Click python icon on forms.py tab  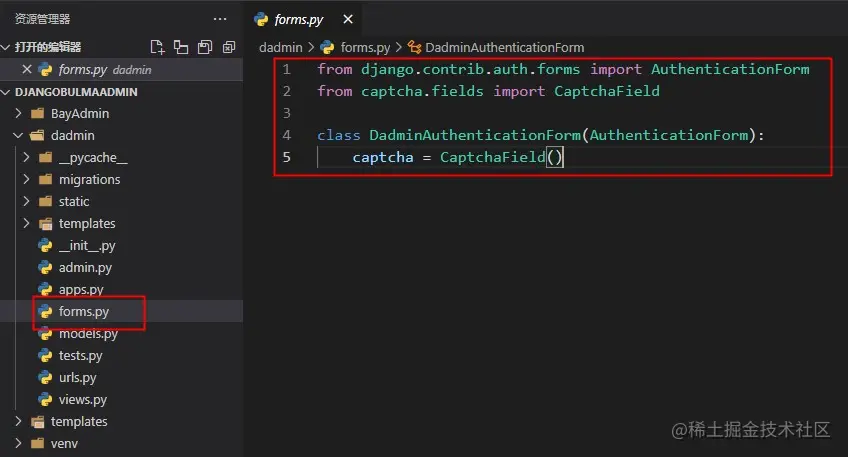261,19
